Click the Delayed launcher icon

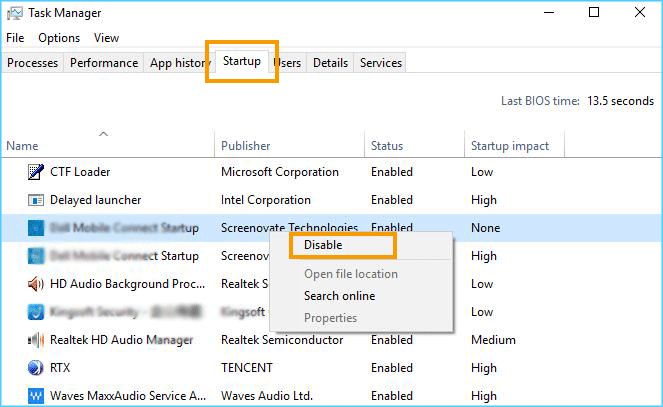[x=35, y=200]
